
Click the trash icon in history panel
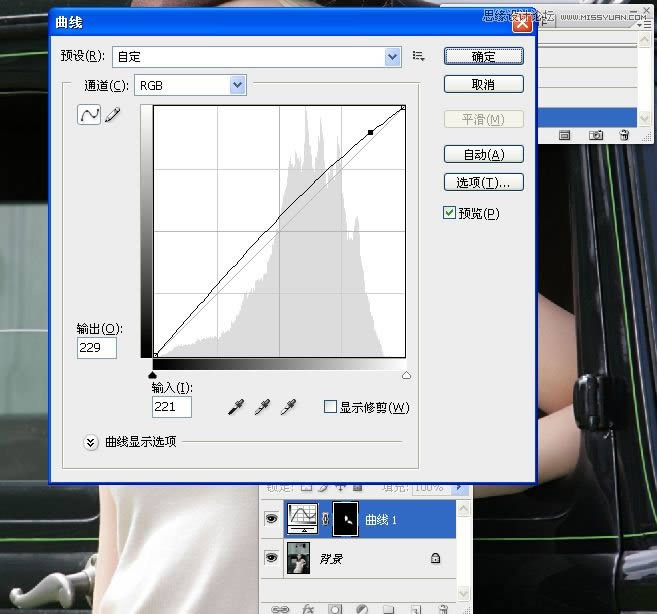624,134
